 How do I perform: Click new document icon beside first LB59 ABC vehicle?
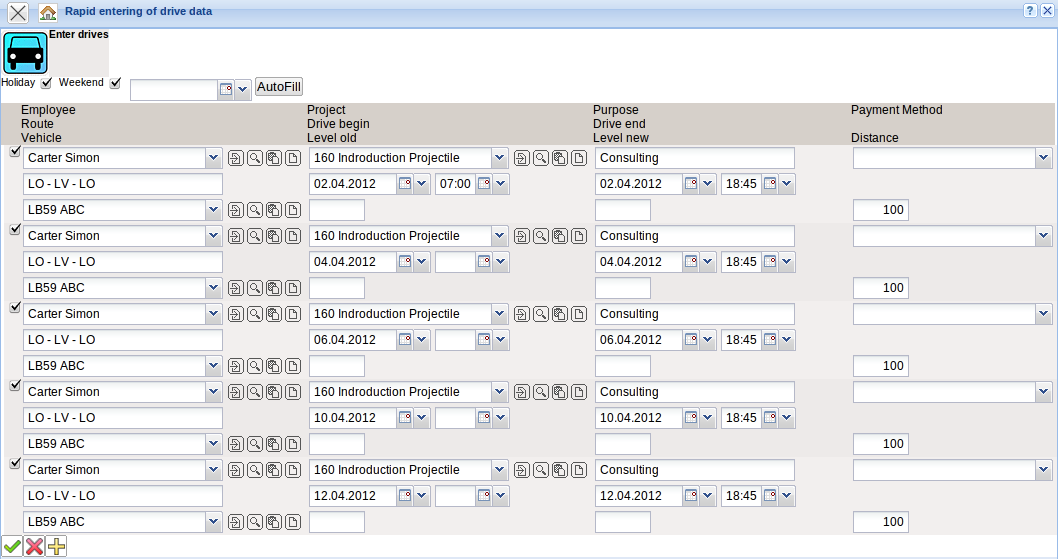coord(293,210)
